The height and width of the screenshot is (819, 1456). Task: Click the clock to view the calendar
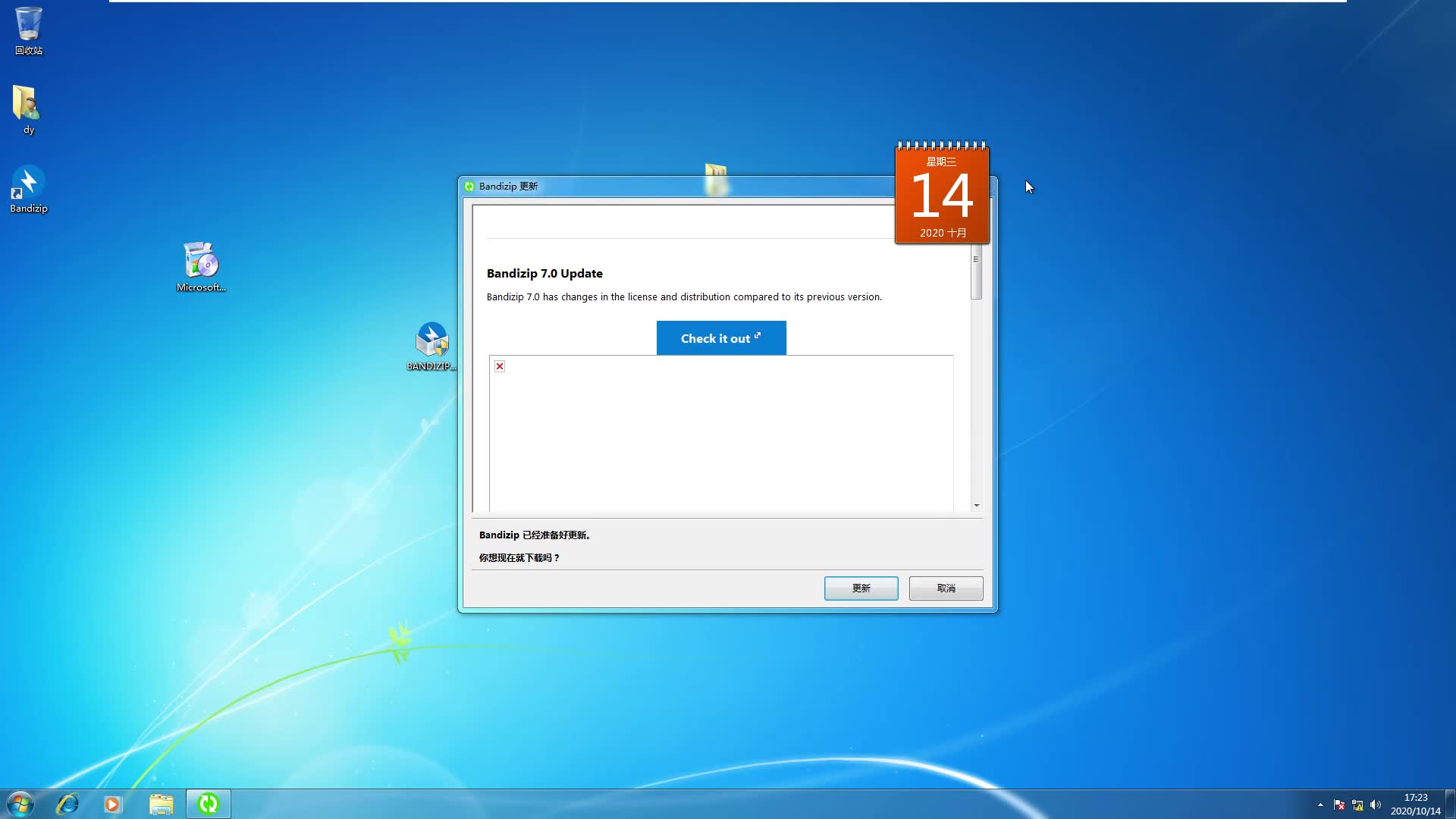pyautogui.click(x=1415, y=803)
